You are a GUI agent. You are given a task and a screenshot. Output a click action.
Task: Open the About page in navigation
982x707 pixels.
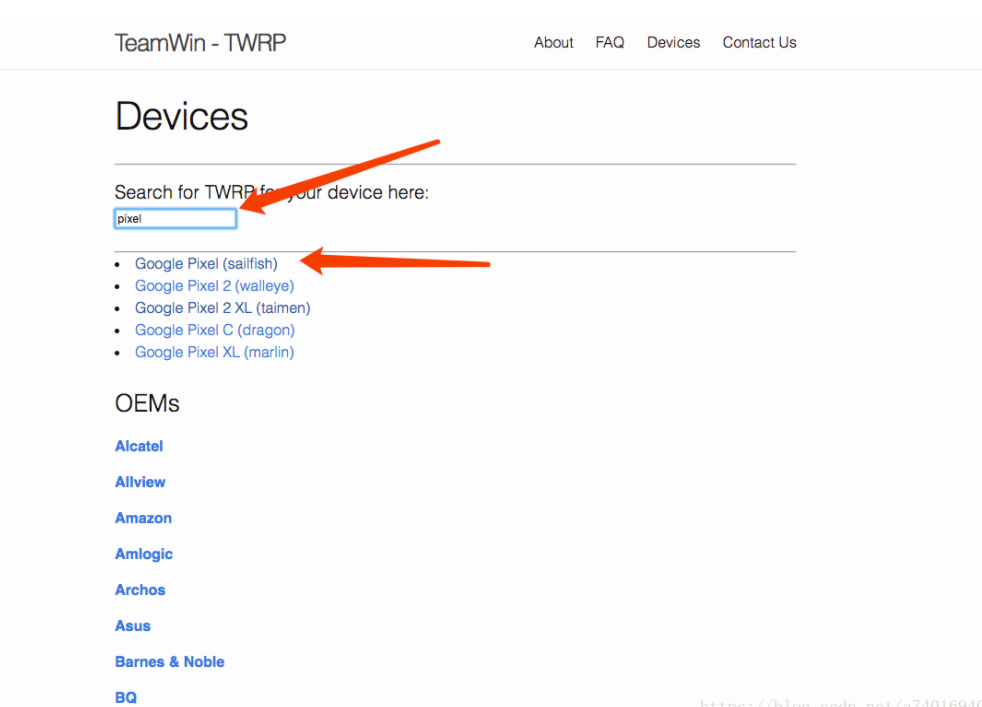click(553, 43)
